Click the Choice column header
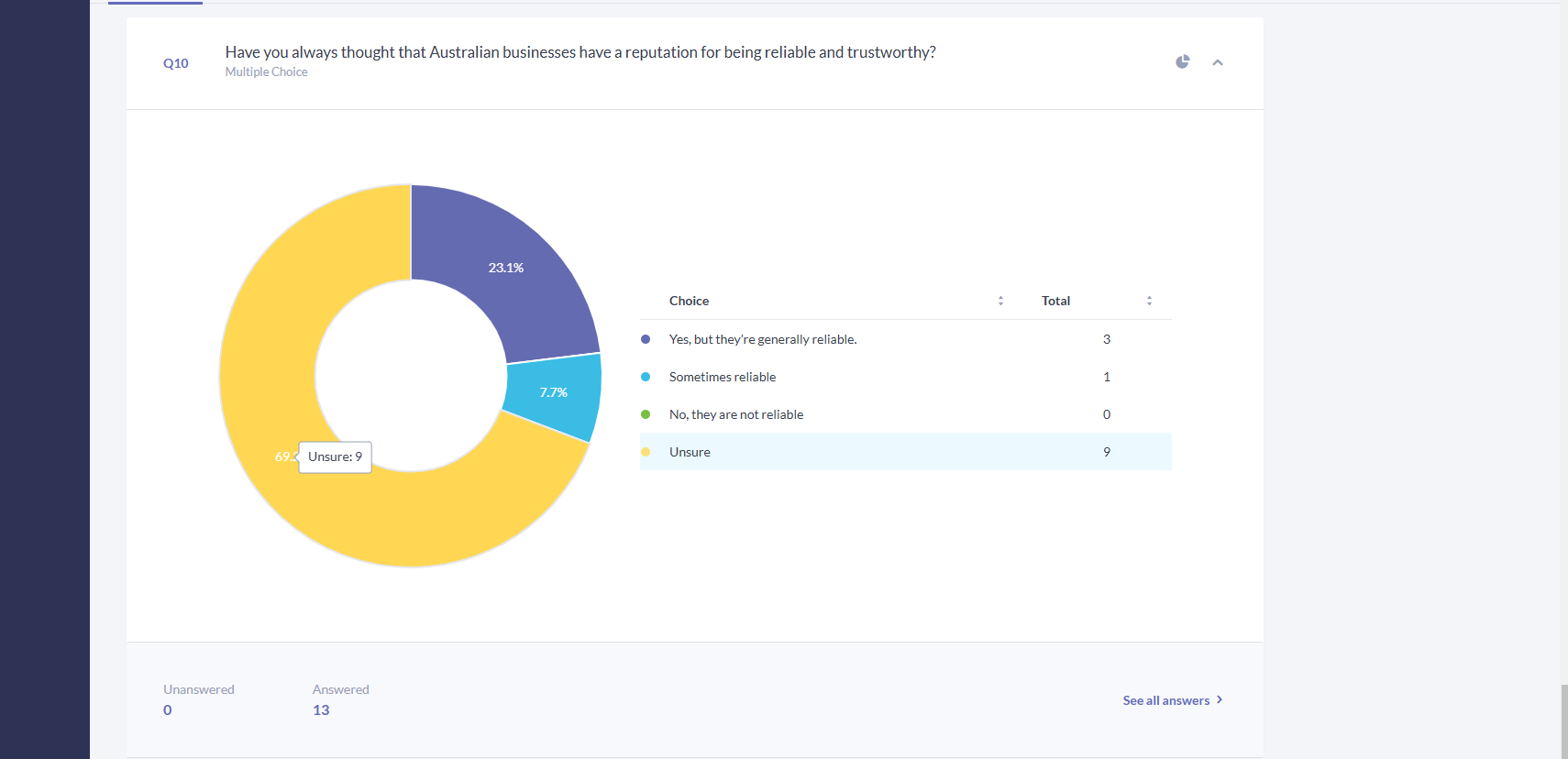 689,301
